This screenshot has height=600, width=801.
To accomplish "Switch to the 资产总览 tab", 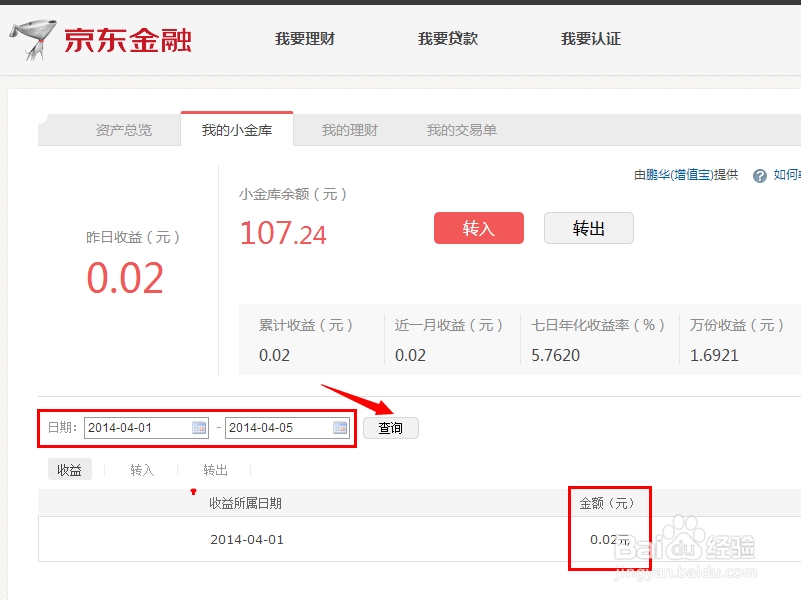I will click(x=124, y=129).
